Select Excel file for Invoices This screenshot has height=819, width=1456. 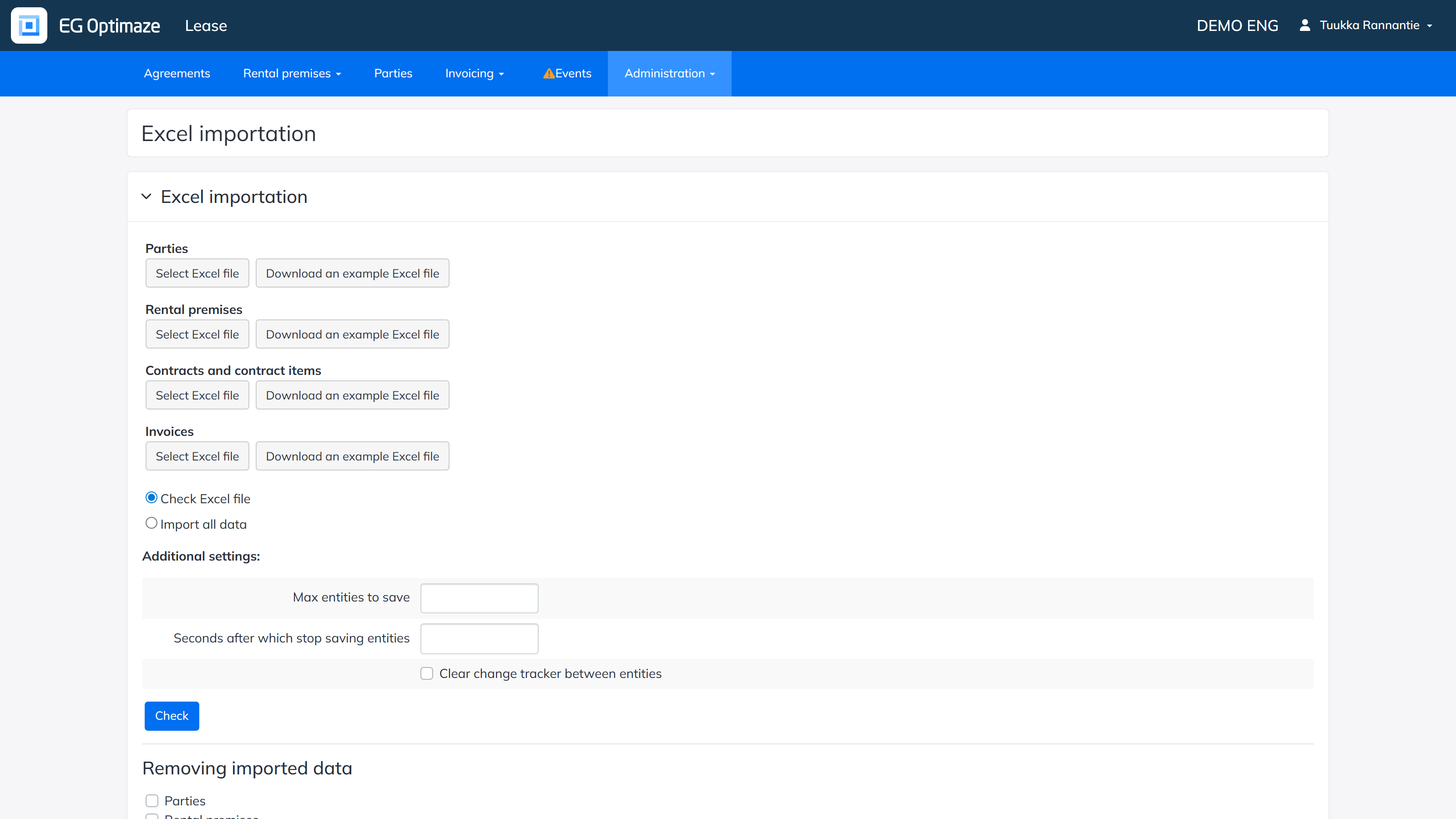(x=197, y=457)
